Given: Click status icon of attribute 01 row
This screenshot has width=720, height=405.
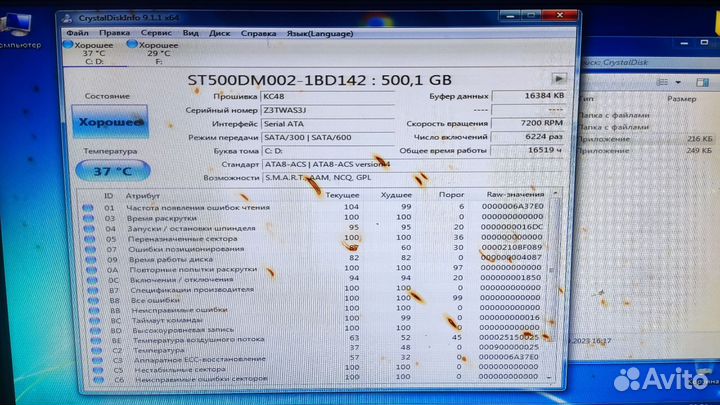Looking at the screenshot, I should (x=88, y=208).
